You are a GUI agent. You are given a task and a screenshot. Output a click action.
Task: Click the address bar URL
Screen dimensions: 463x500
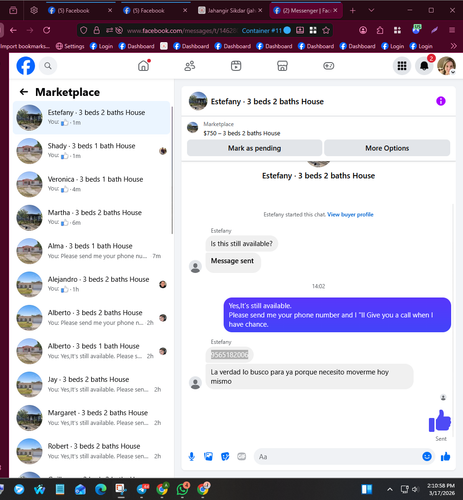pyautogui.click(x=182, y=31)
